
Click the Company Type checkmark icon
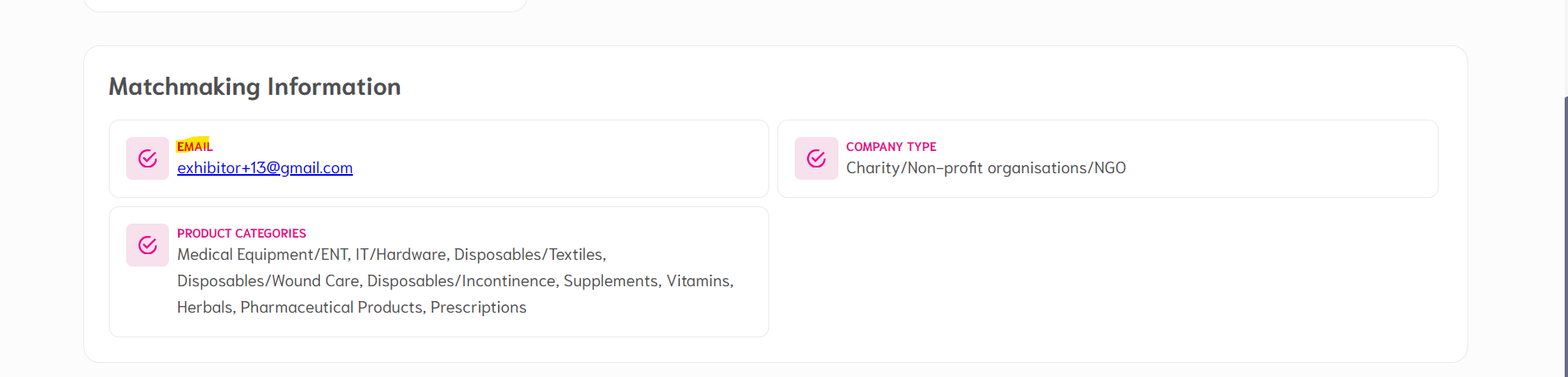tap(816, 158)
